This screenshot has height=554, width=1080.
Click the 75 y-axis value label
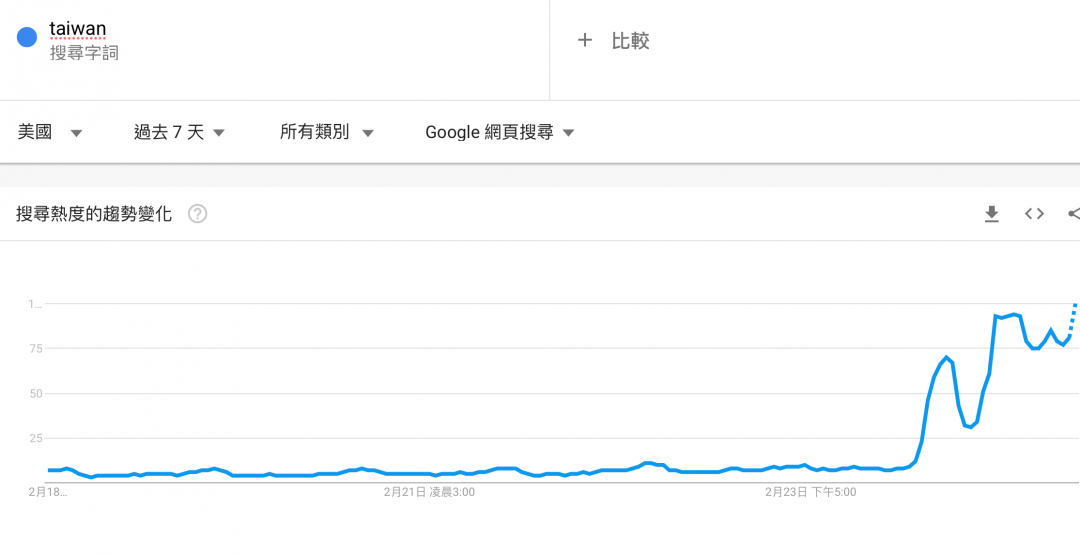(36, 348)
